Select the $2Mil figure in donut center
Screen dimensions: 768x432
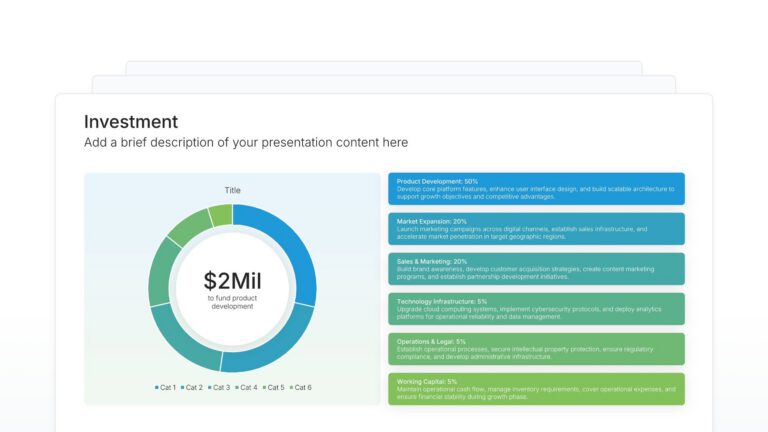(x=232, y=281)
